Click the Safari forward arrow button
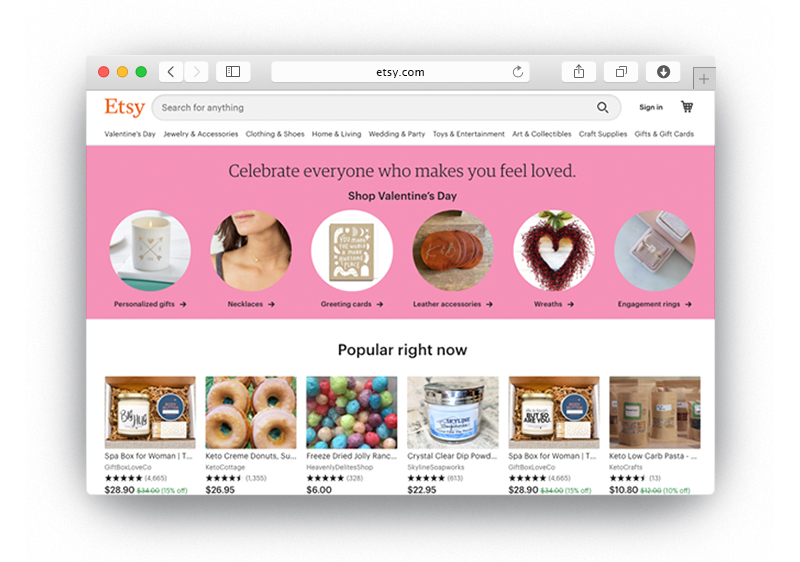Screen dimensions: 800x562 click(x=196, y=72)
